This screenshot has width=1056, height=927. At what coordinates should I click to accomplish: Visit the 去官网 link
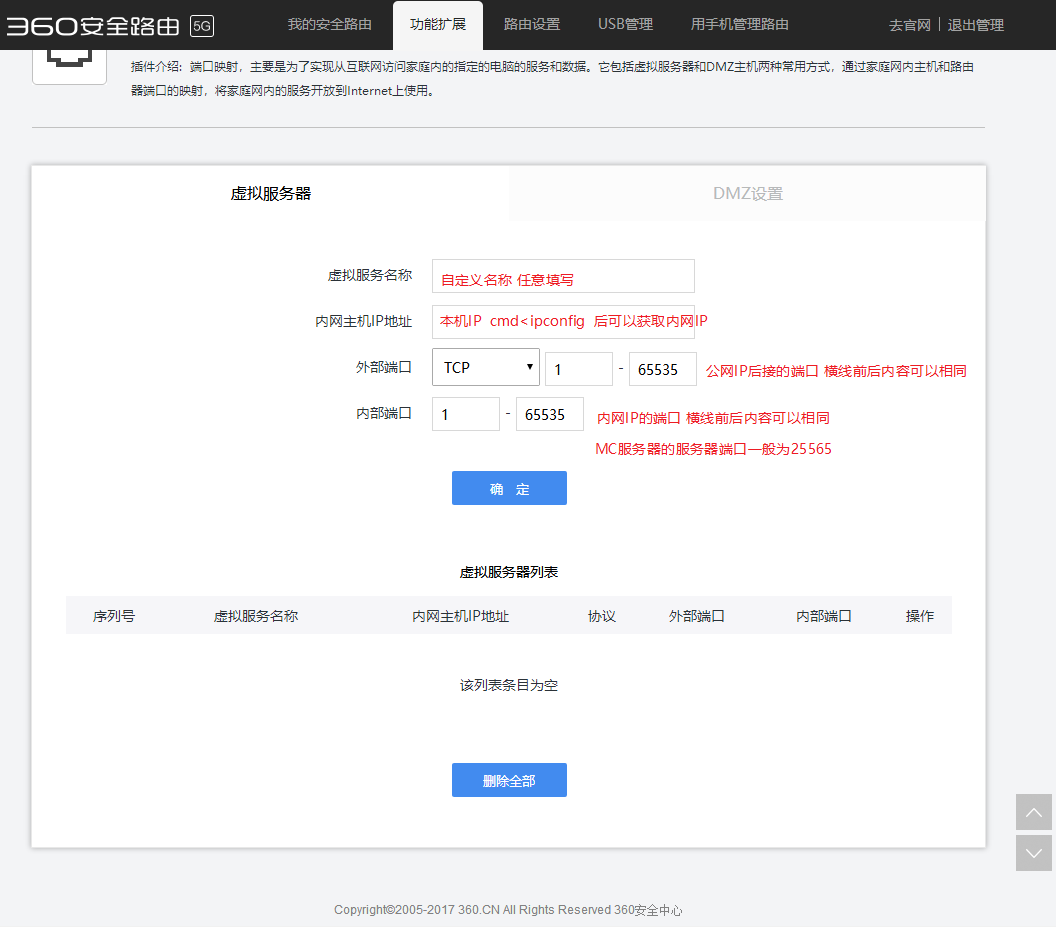click(x=909, y=25)
